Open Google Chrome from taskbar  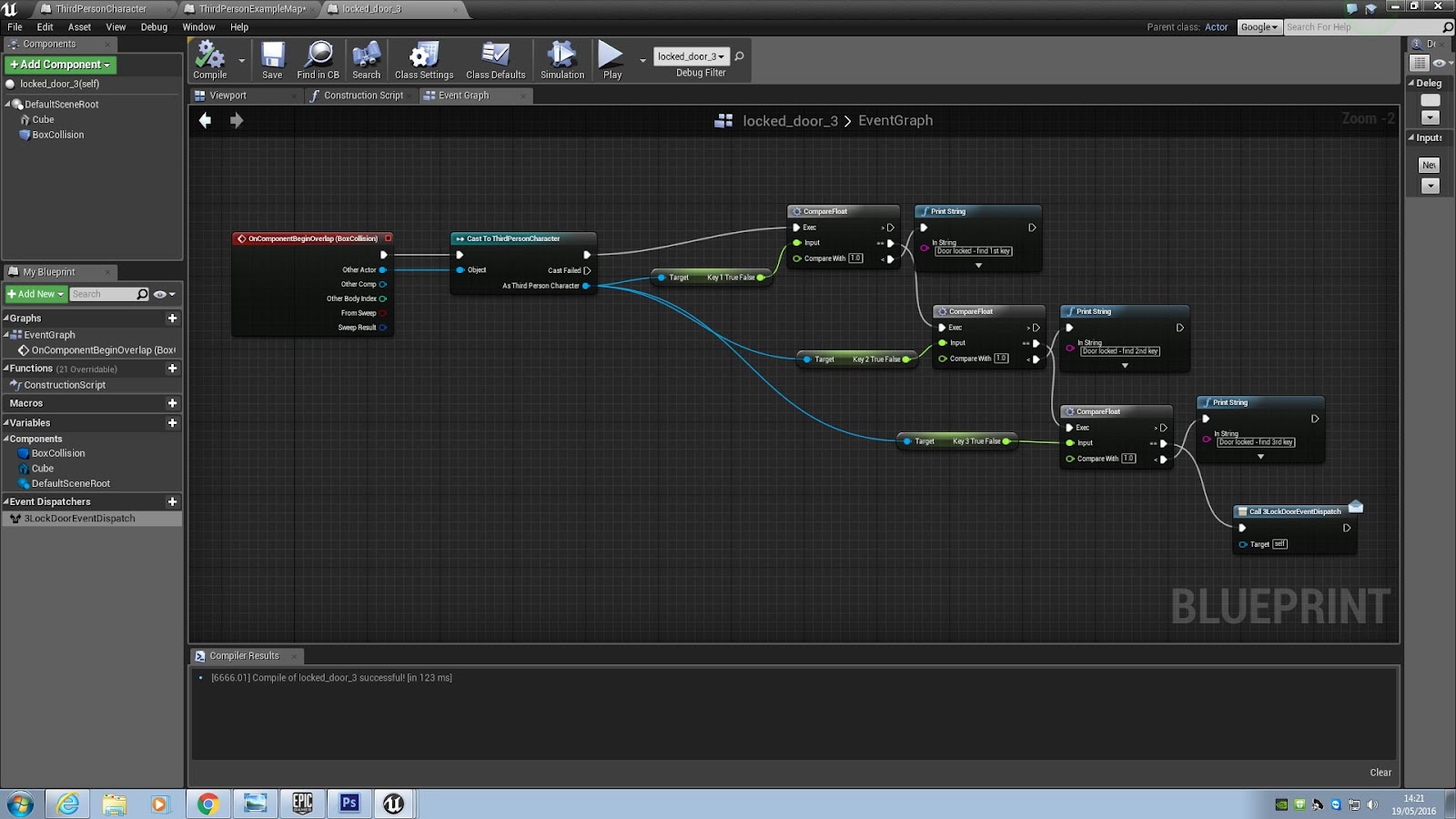(208, 804)
